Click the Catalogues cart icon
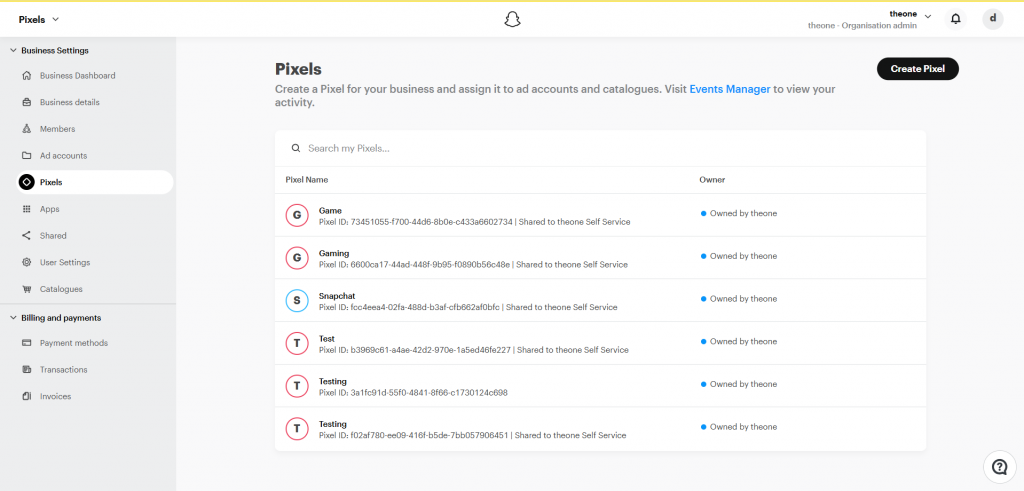The height and width of the screenshot is (491, 1024). click(27, 289)
